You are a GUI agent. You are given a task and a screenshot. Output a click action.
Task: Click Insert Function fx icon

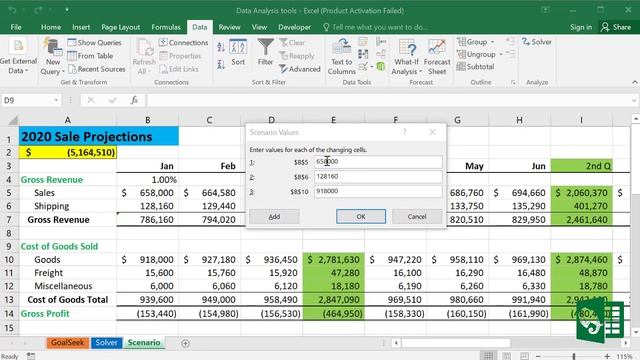134,100
